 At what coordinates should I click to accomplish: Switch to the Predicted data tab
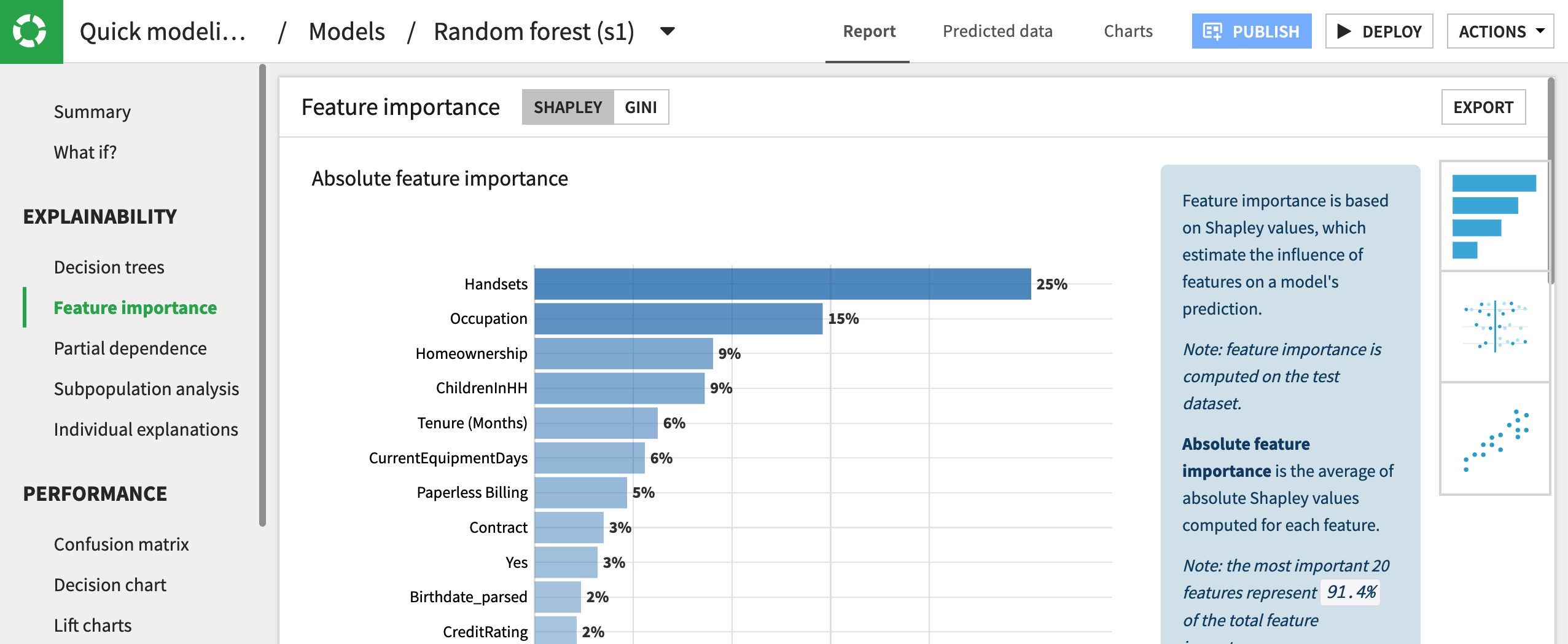pyautogui.click(x=997, y=31)
